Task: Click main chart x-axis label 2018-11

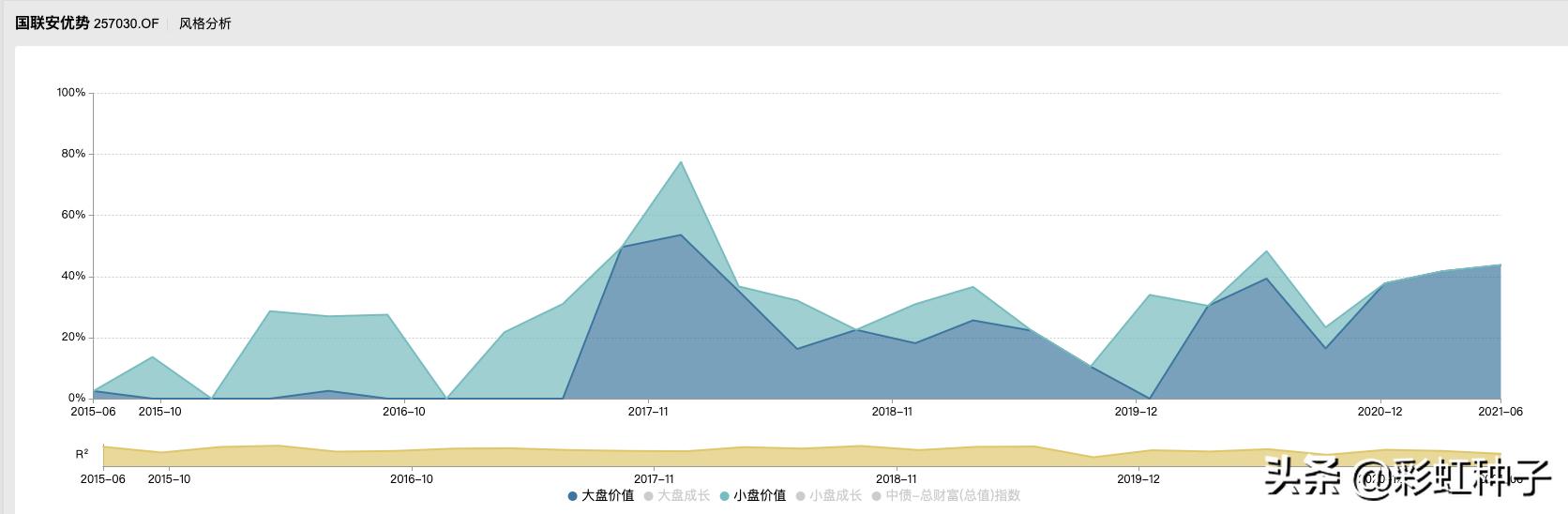Action: pyautogui.click(x=892, y=412)
